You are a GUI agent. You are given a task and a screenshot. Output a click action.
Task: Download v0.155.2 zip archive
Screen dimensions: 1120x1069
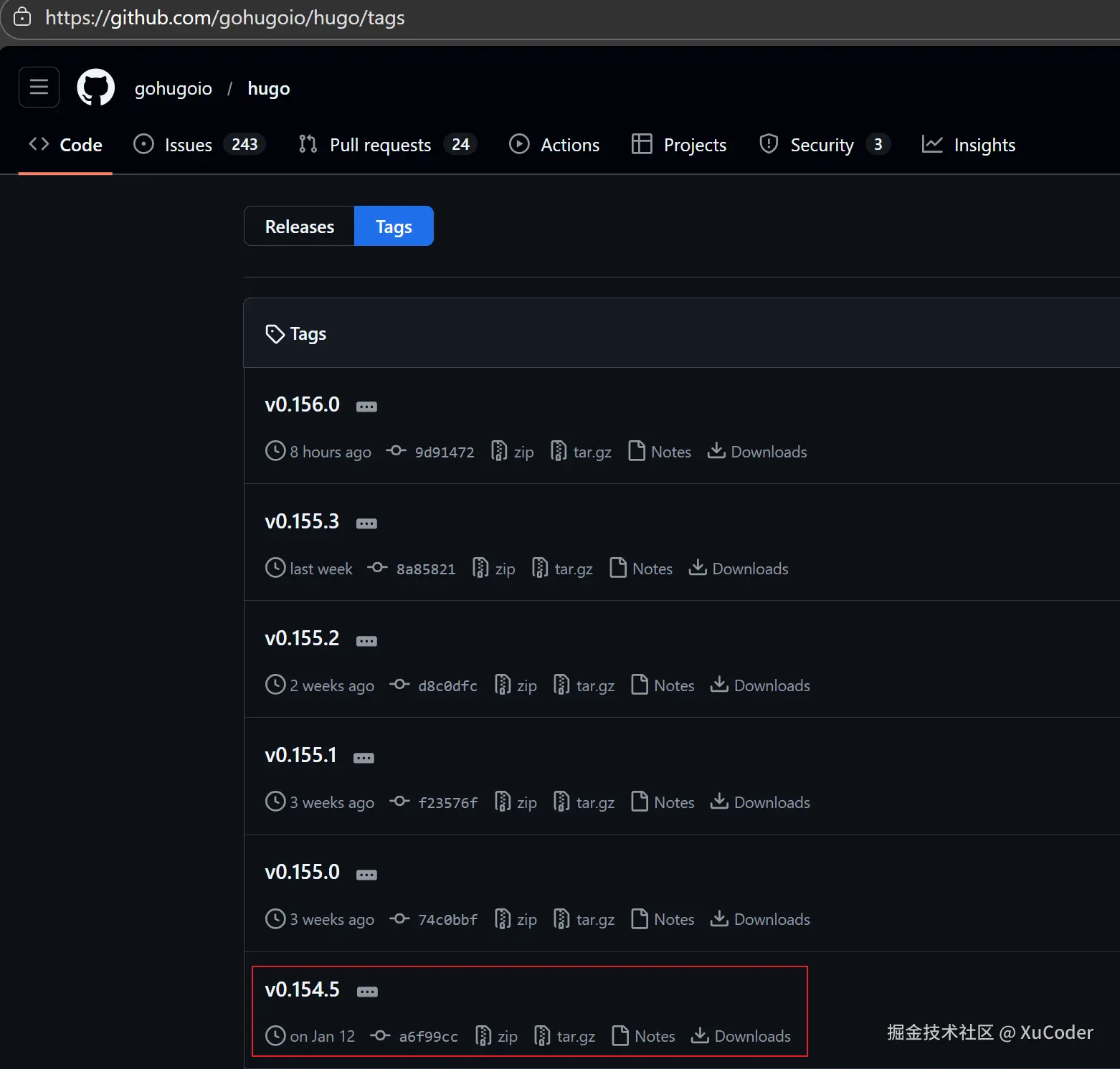[516, 685]
